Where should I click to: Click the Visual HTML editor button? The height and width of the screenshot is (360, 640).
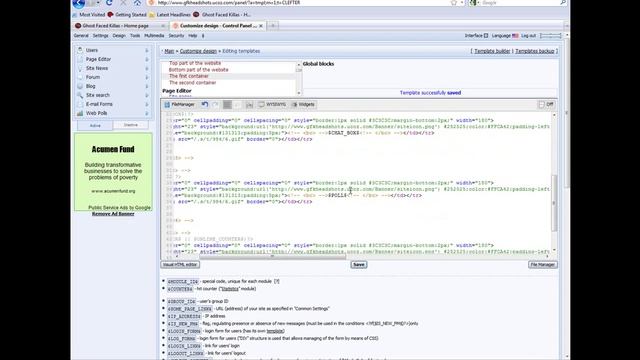click(x=180, y=264)
